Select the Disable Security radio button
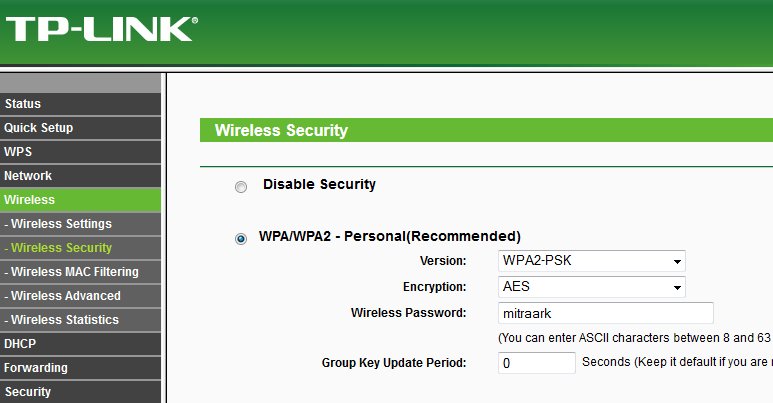This screenshot has width=773, height=403. click(x=240, y=186)
